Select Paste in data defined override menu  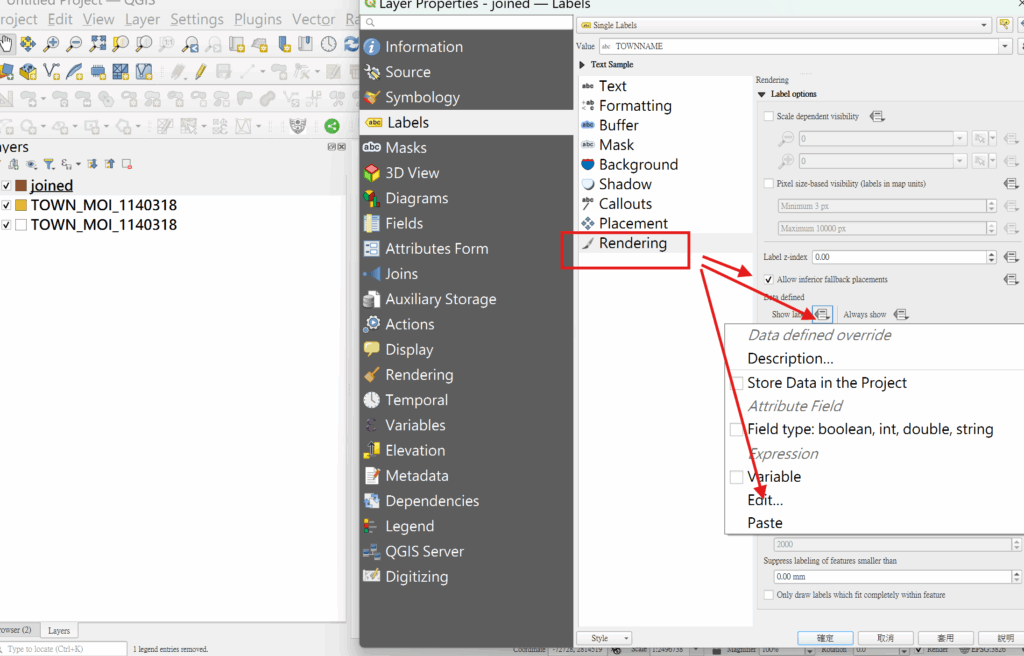coord(765,523)
